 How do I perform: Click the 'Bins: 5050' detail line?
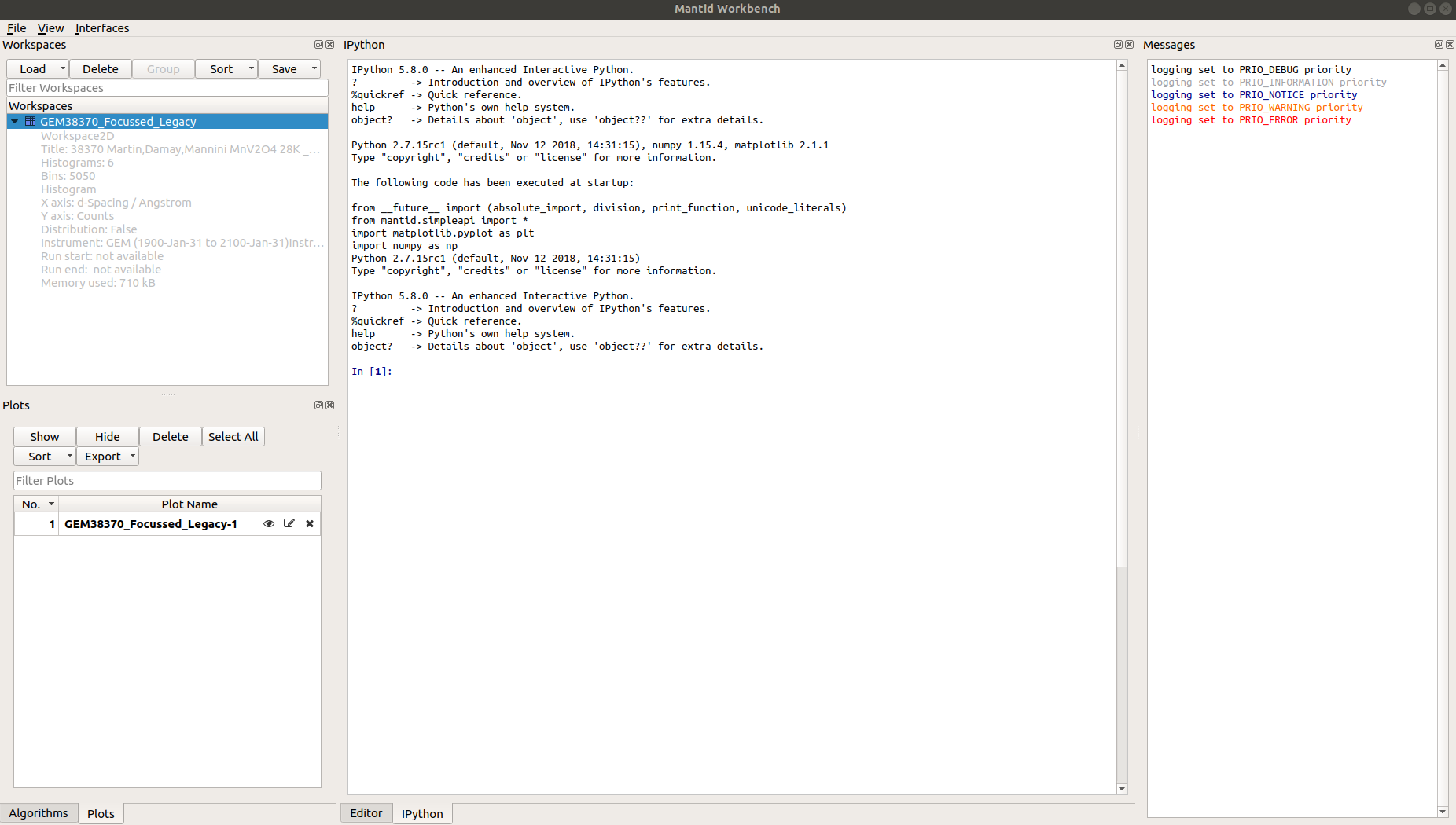click(x=68, y=176)
